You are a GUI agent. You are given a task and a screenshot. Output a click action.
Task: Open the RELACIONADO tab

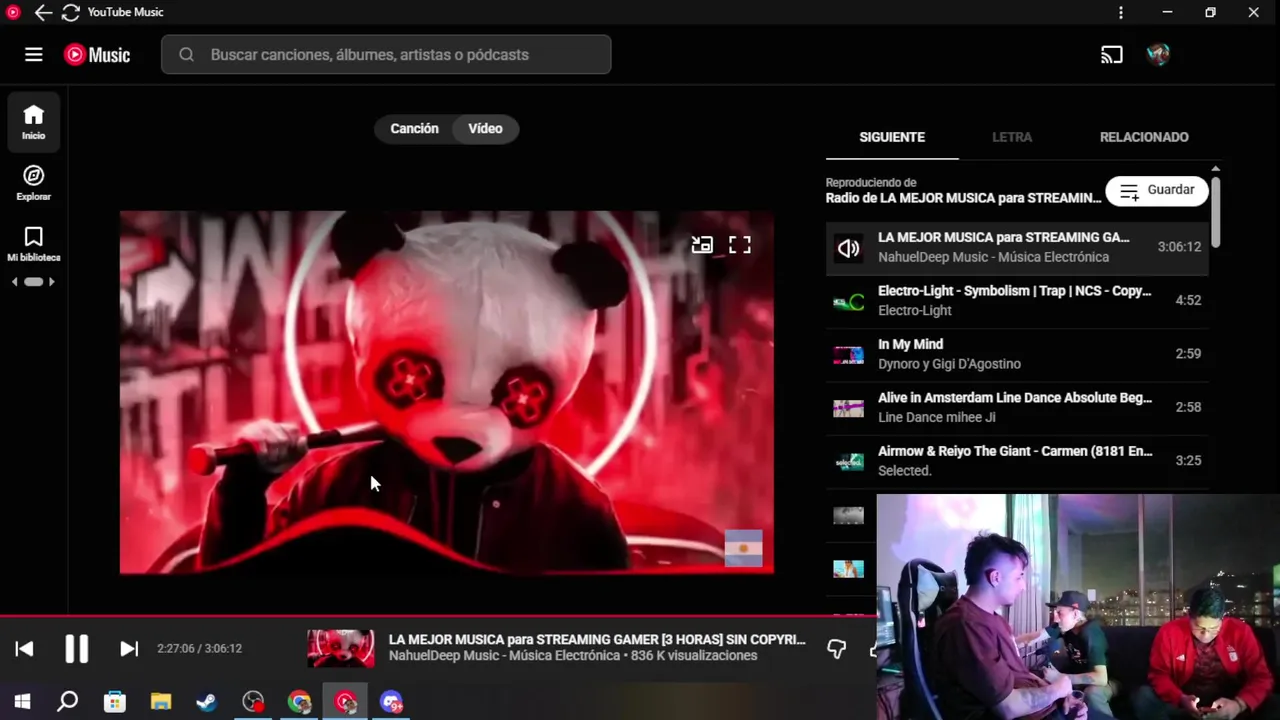(x=1144, y=137)
